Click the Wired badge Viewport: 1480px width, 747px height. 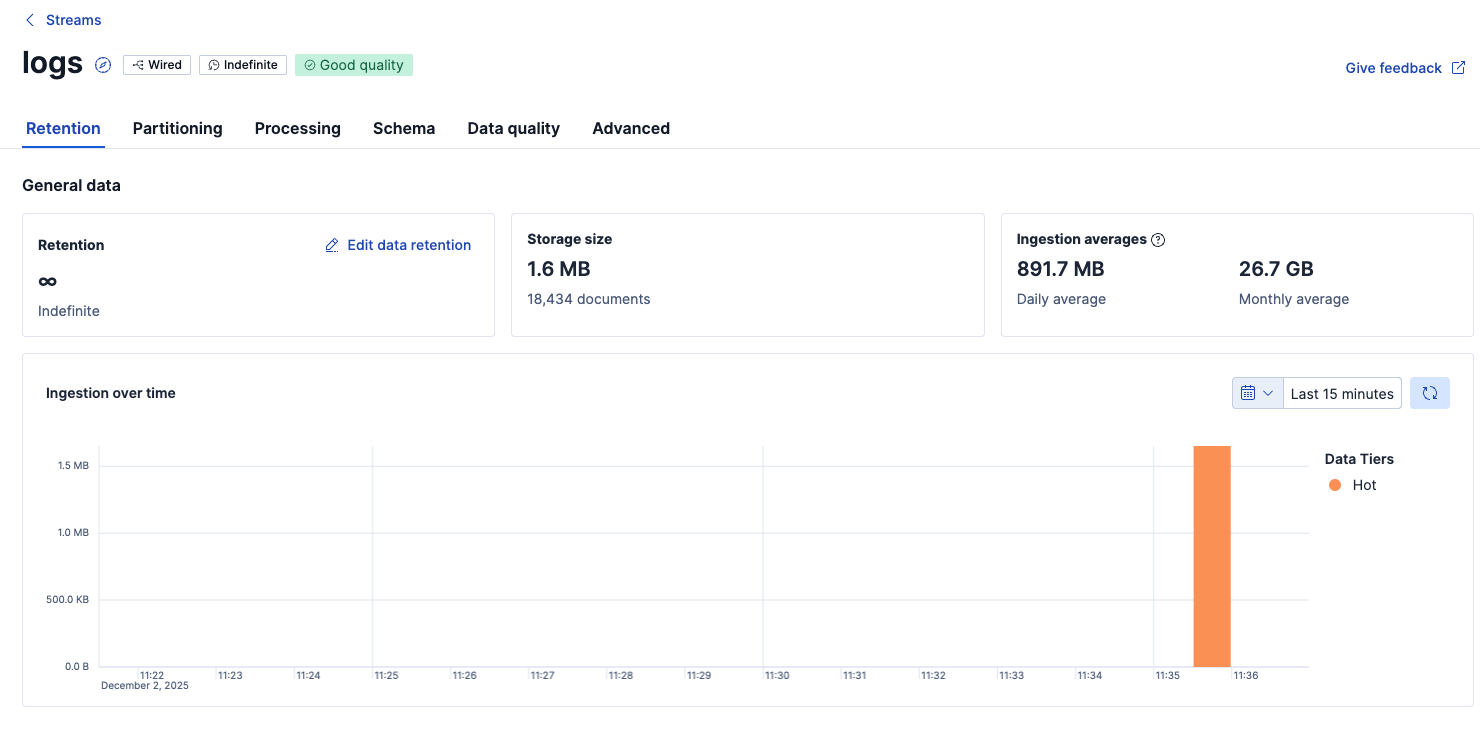click(157, 65)
